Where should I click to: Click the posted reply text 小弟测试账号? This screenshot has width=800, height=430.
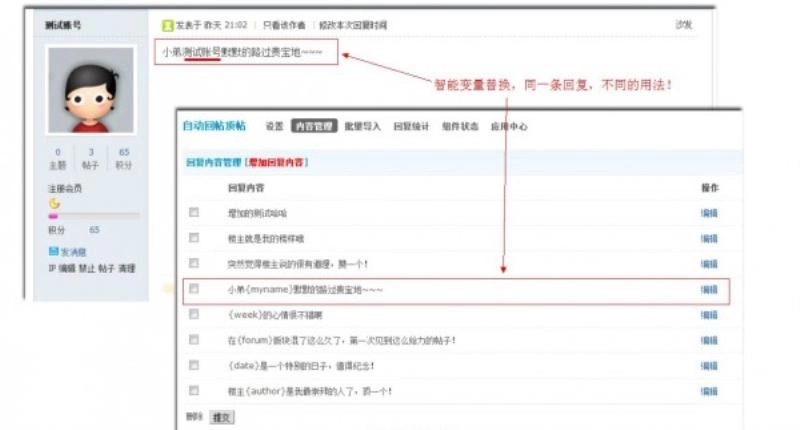(x=242, y=52)
